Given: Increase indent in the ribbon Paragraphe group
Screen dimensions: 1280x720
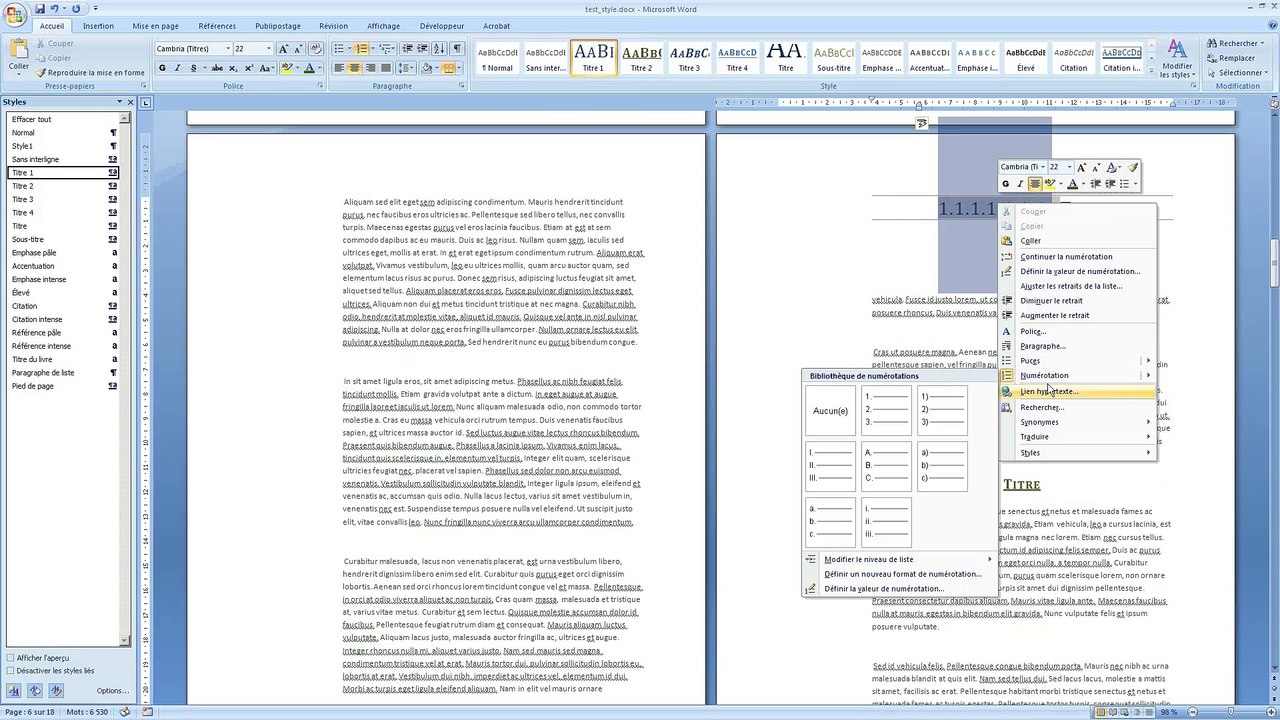Looking at the screenshot, I should point(422,49).
